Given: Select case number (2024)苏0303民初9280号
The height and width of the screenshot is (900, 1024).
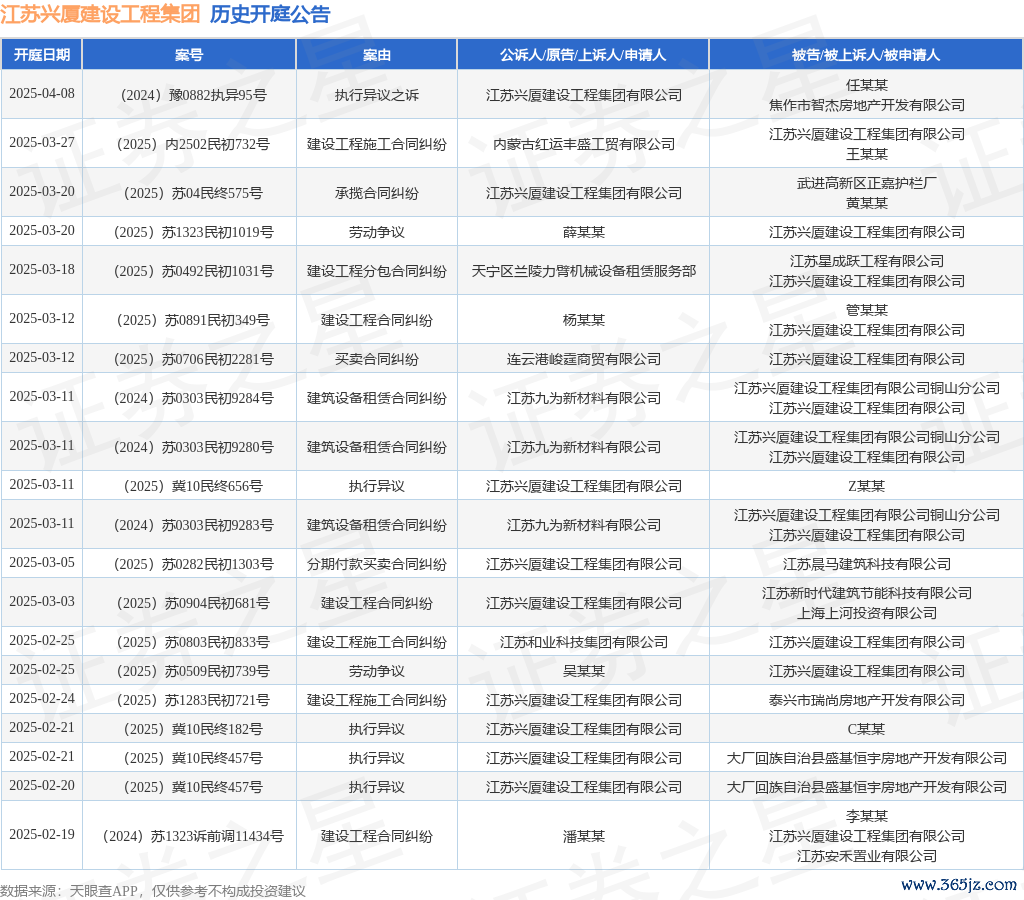Looking at the screenshot, I should 194,447.
